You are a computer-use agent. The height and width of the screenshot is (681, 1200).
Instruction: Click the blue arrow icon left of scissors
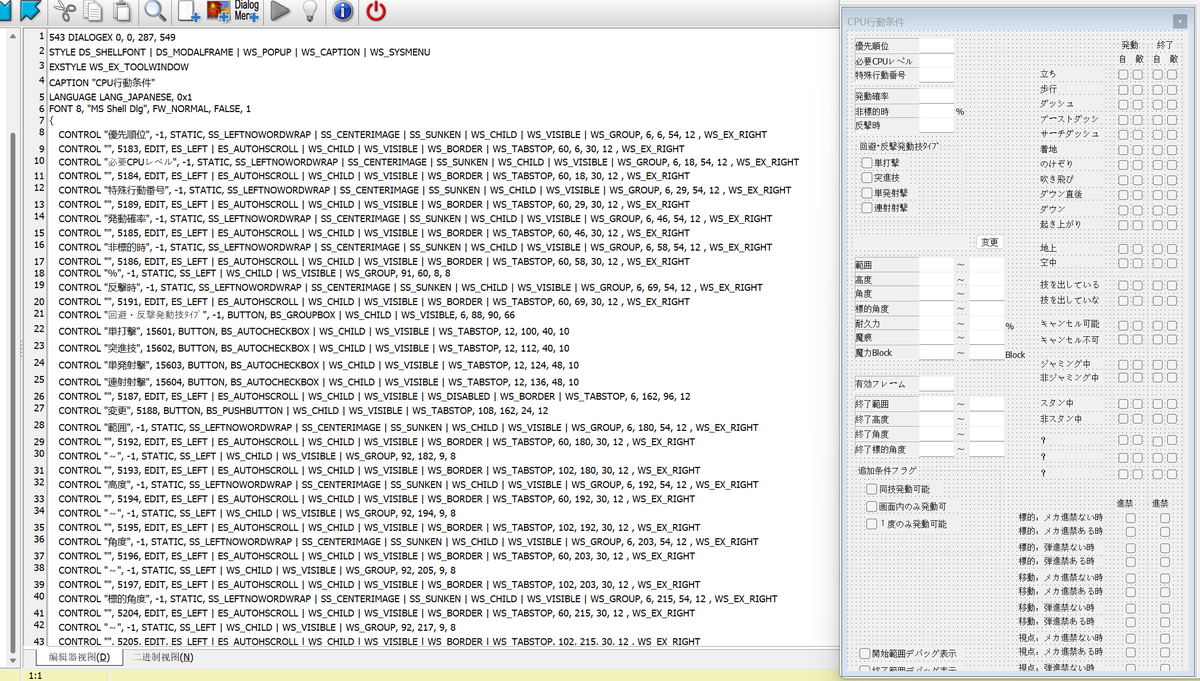31,11
